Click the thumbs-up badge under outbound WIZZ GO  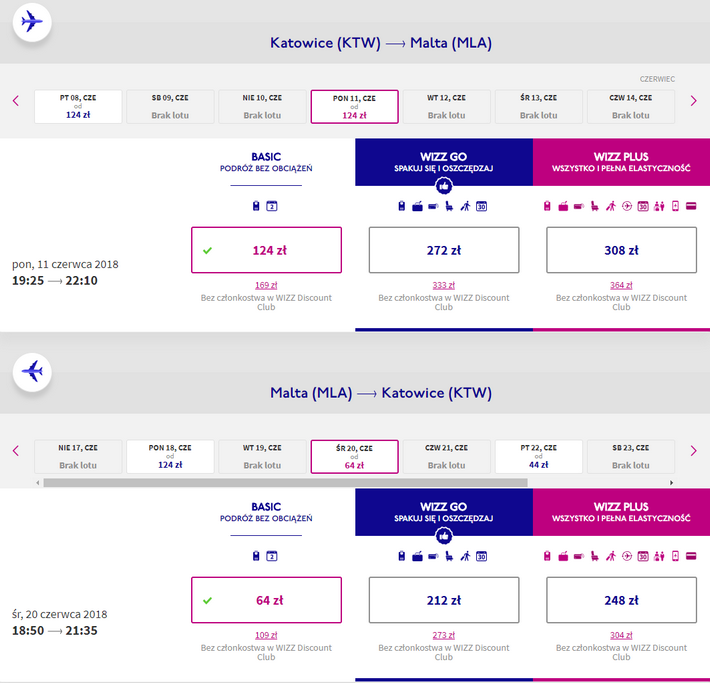[444, 186]
